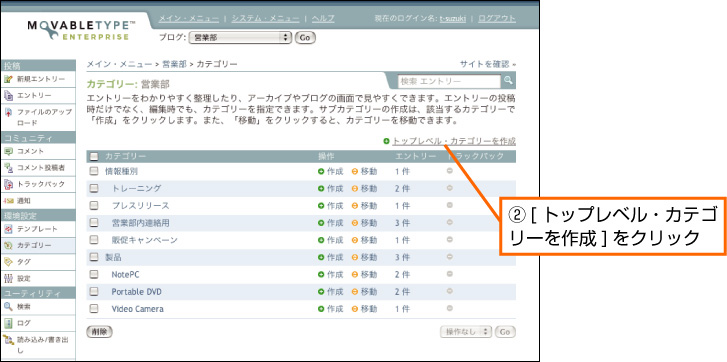Image resolution: width=727 pixels, height=362 pixels.
Task: Click green 作成 icon in 情報種別 row
Action: tap(321, 171)
